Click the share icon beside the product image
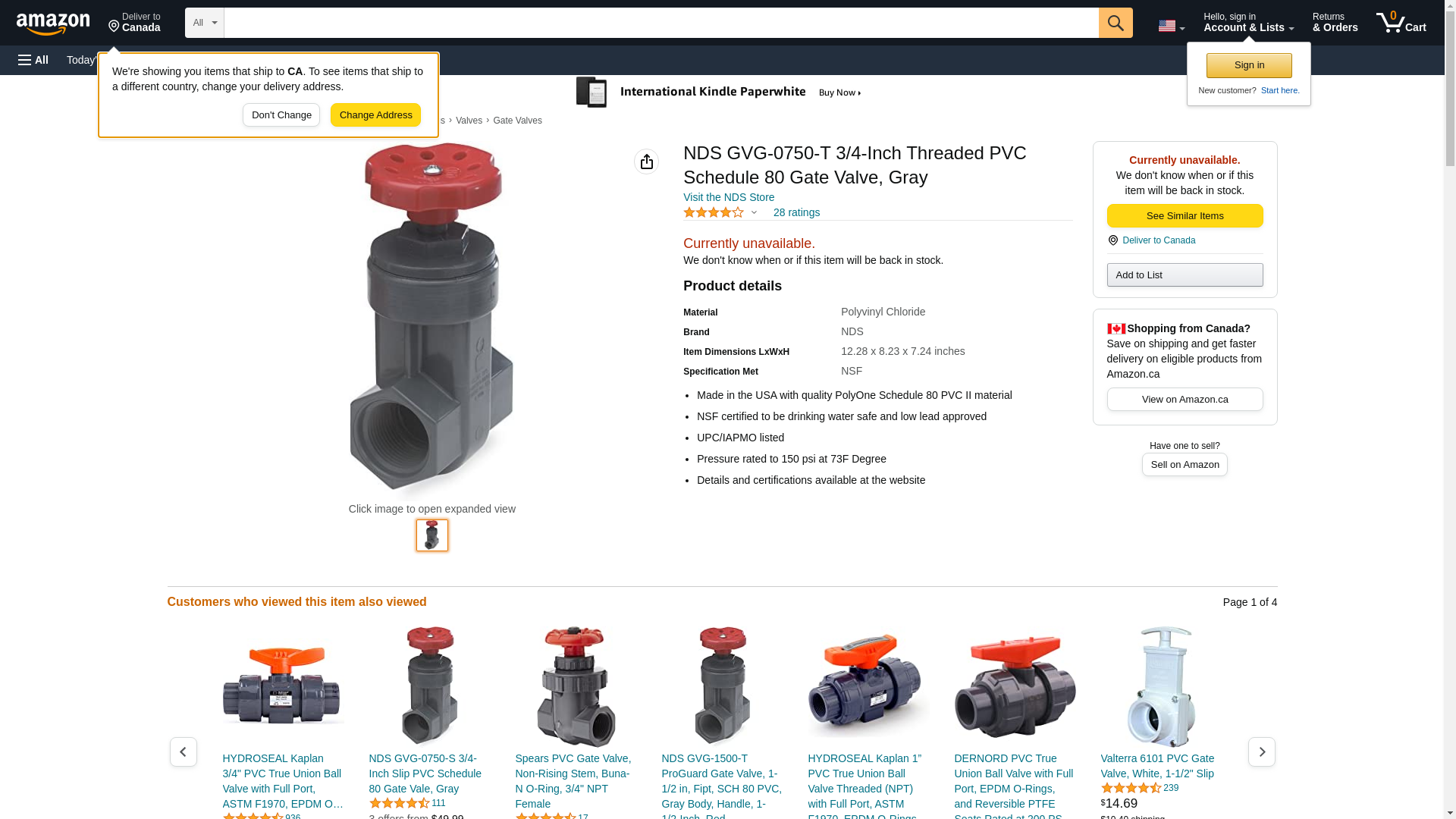 click(646, 162)
